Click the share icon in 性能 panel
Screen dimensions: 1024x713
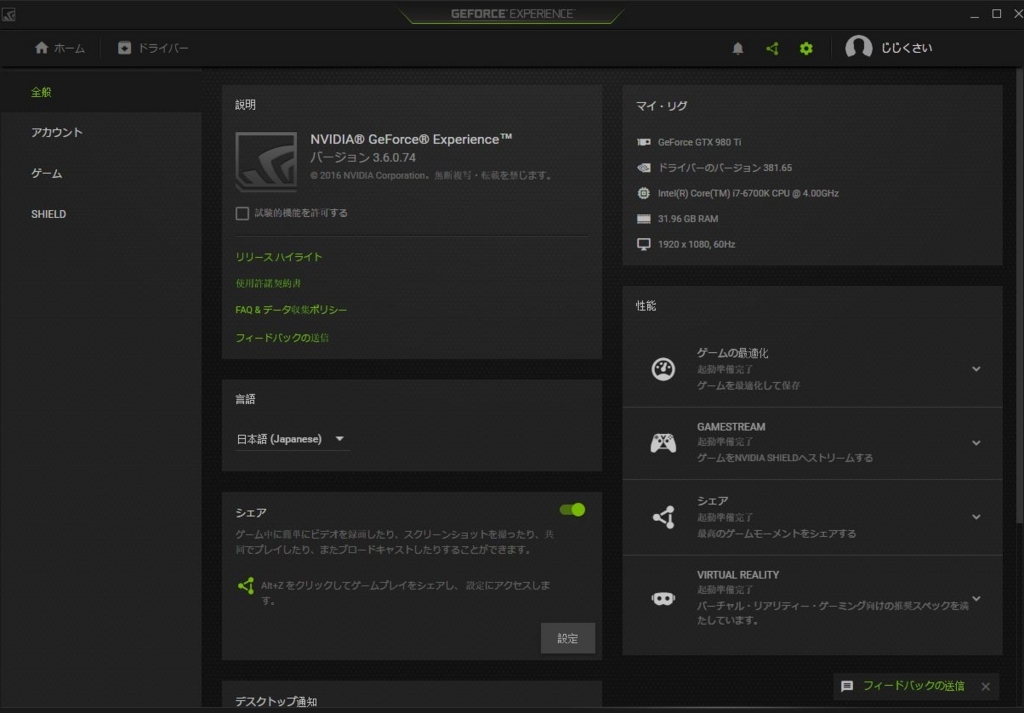click(663, 517)
